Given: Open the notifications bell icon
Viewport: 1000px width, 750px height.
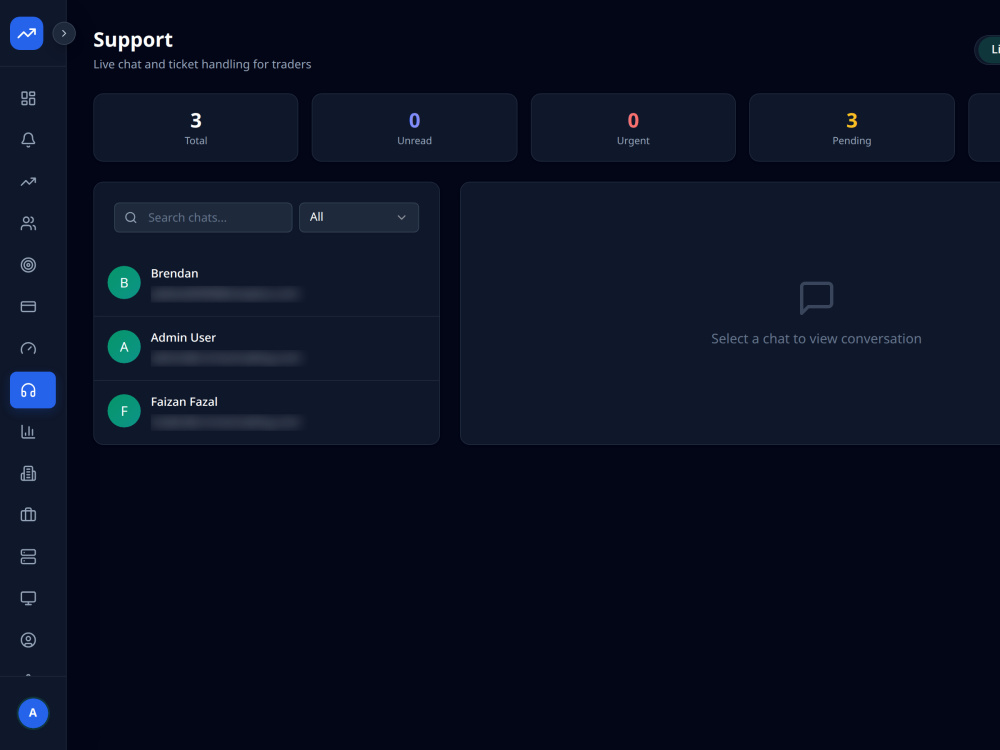Looking at the screenshot, I should point(28,140).
